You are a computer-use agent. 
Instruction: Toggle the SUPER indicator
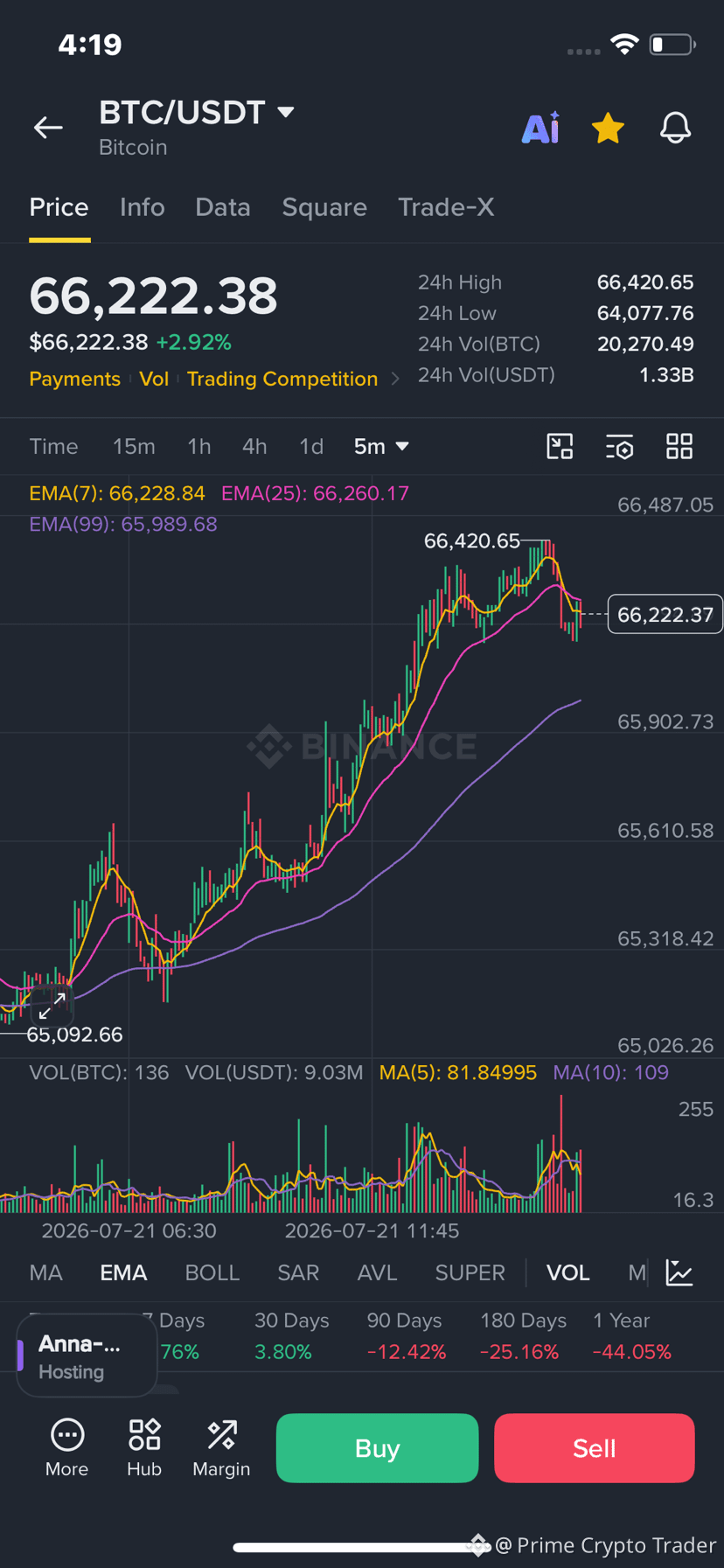click(470, 1272)
